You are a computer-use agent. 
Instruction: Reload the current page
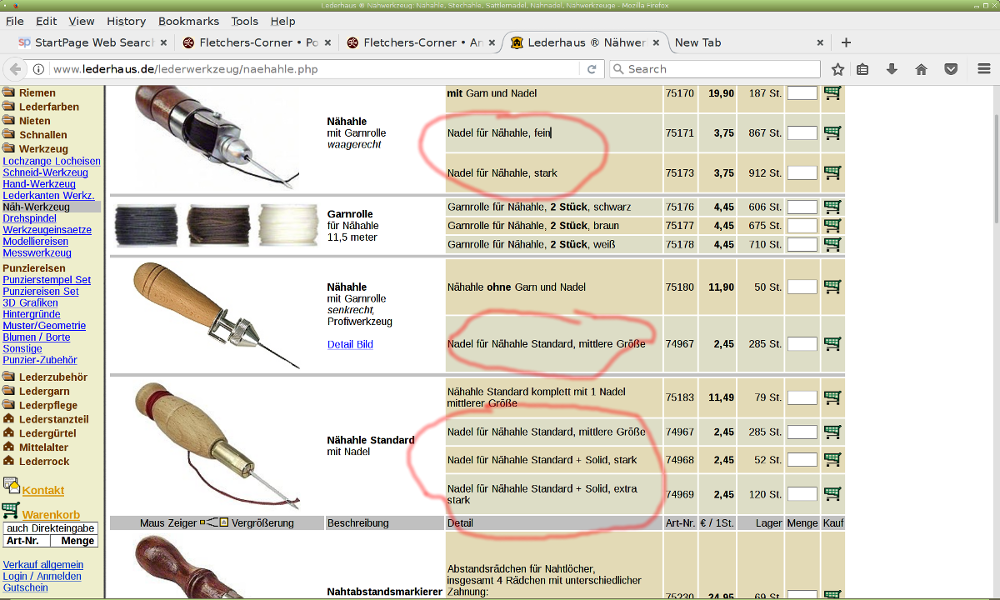592,69
